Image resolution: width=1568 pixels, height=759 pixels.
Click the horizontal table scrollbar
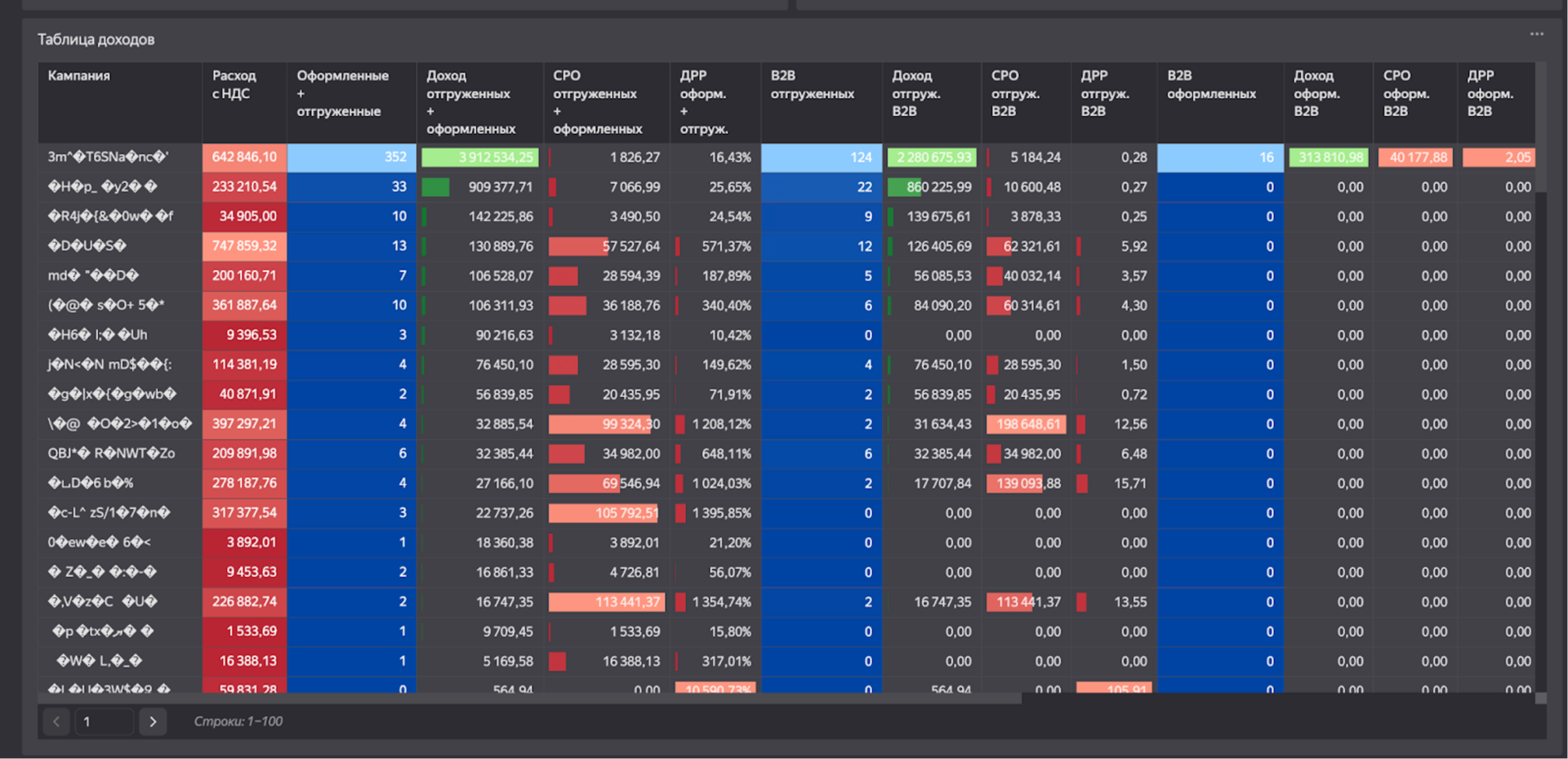tap(529, 699)
